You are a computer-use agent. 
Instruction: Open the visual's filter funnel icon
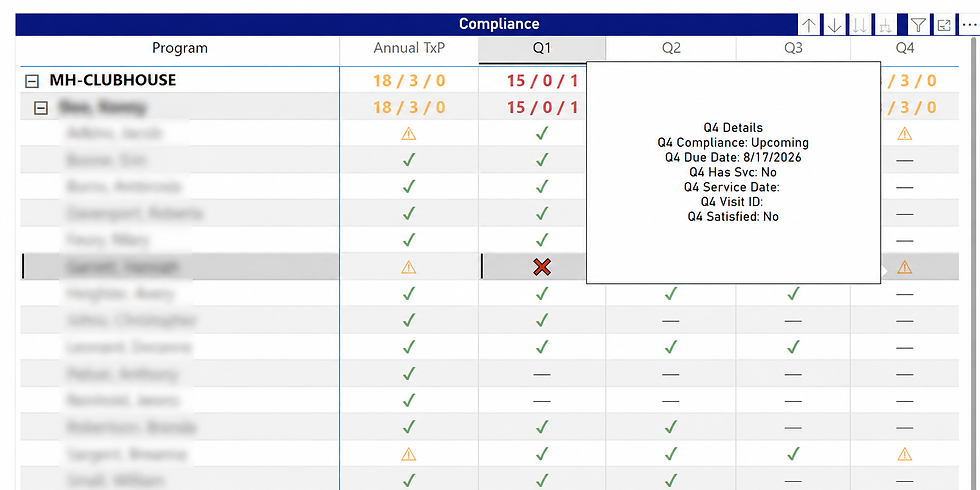tap(918, 26)
